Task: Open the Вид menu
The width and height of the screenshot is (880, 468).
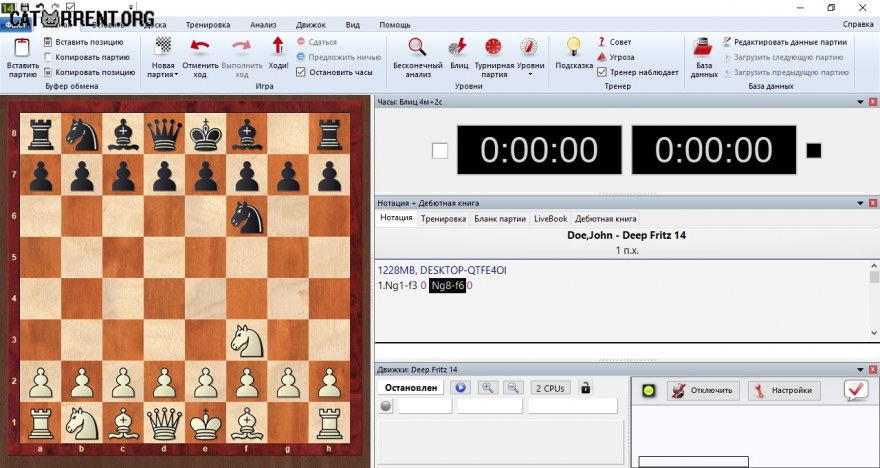Action: click(352, 25)
